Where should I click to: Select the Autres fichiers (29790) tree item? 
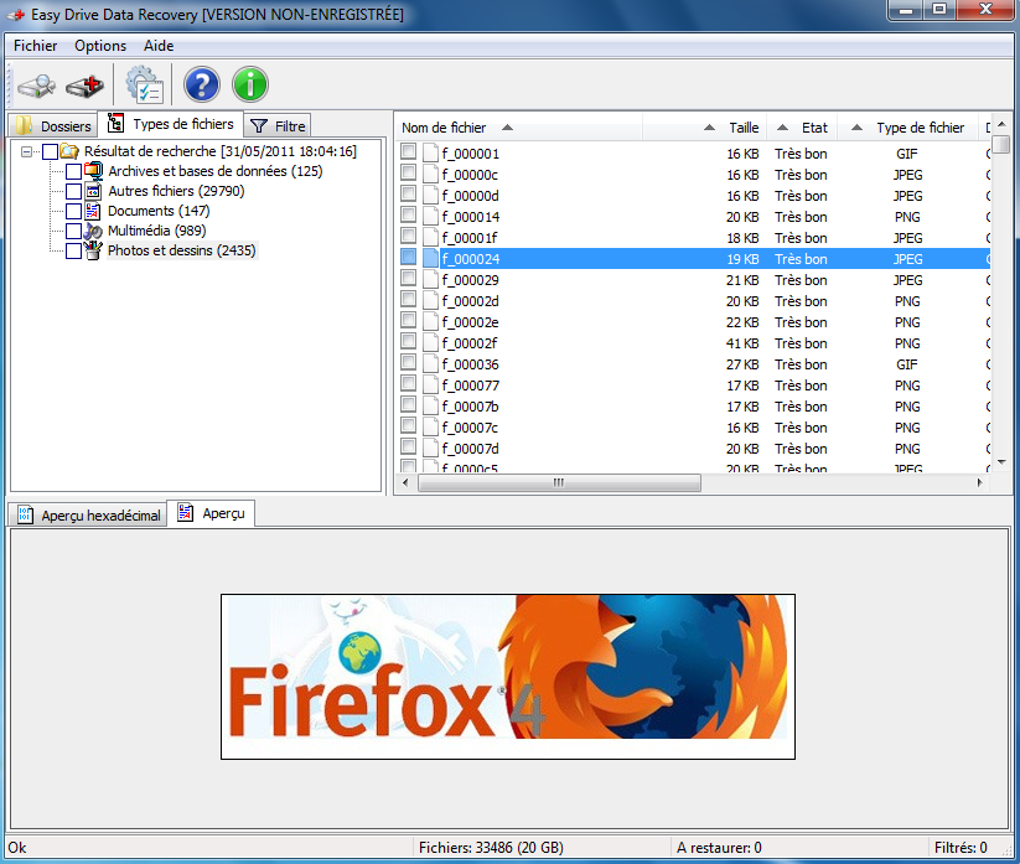pos(176,191)
